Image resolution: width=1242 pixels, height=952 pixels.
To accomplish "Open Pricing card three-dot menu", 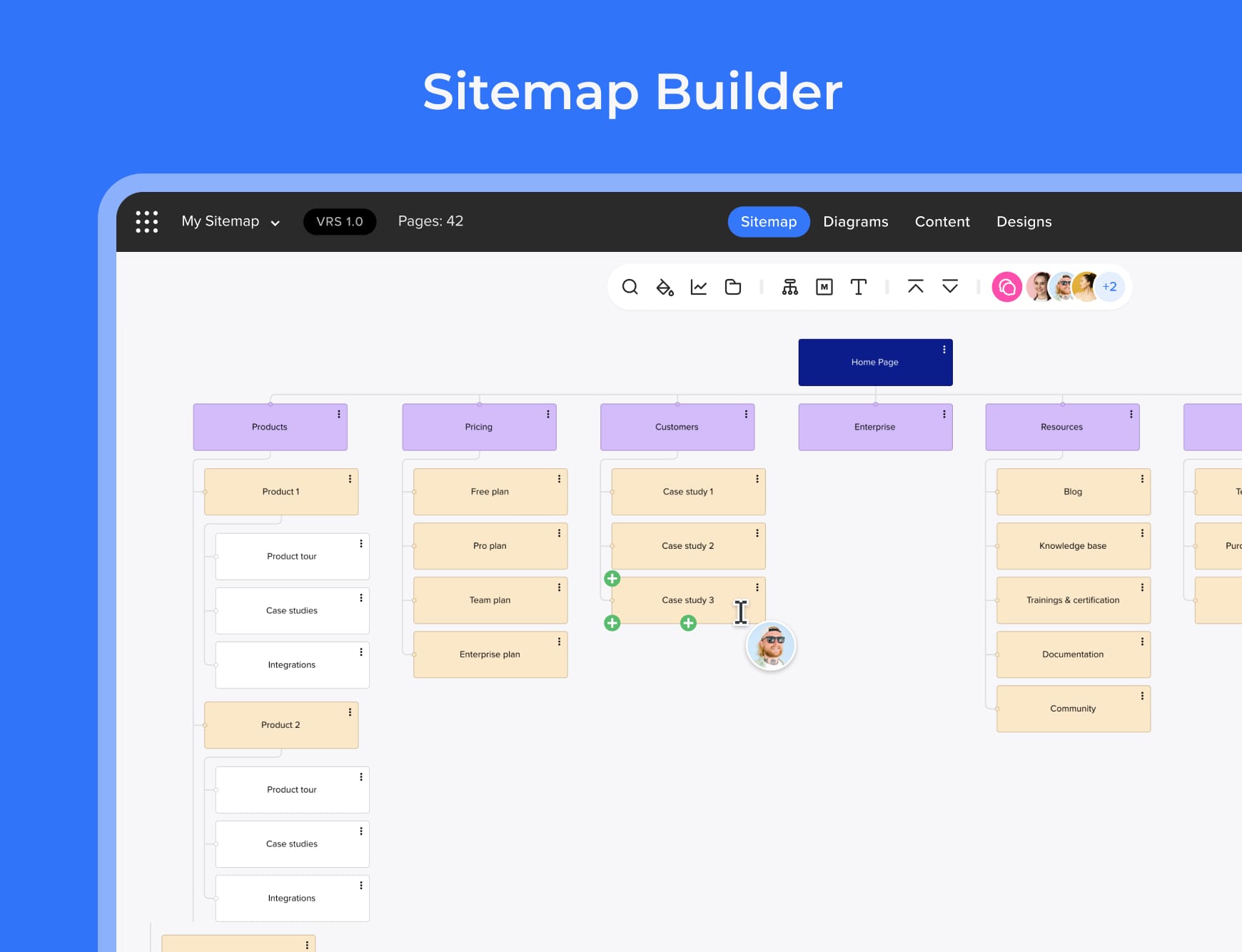I will coord(548,415).
